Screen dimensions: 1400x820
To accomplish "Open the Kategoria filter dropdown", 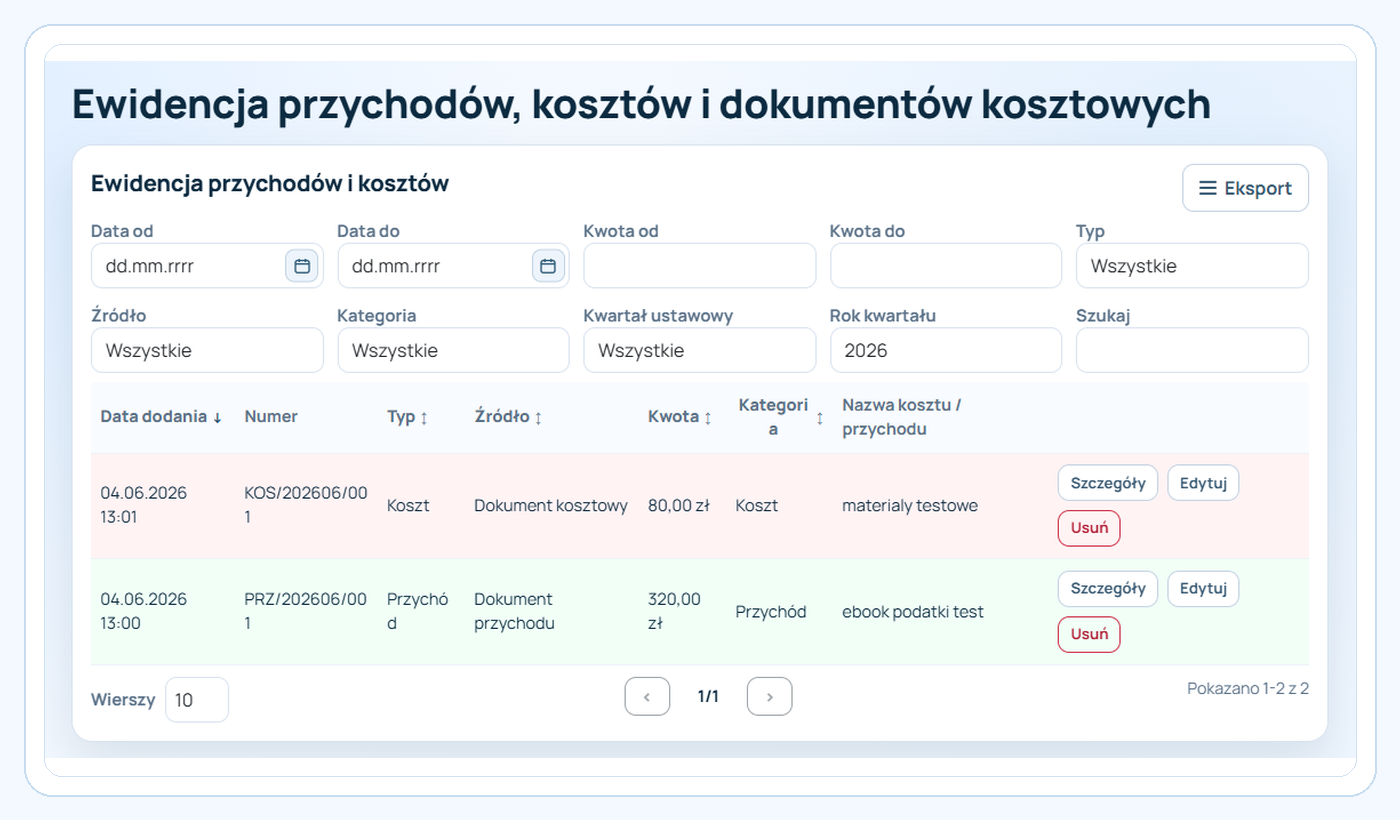I will 453,351.
